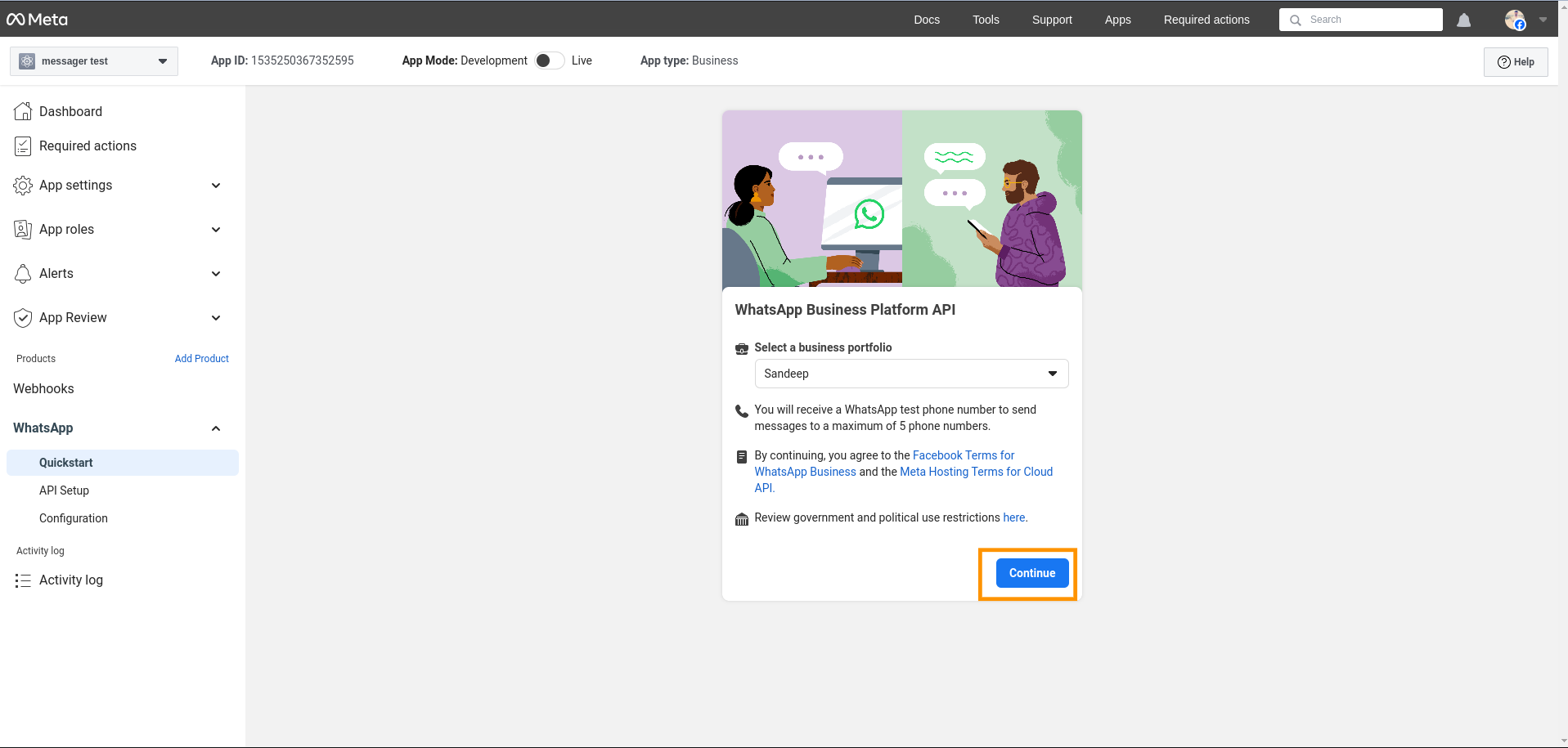1568x748 pixels.
Task: Open the Apps menu
Action: pyautogui.click(x=1117, y=20)
